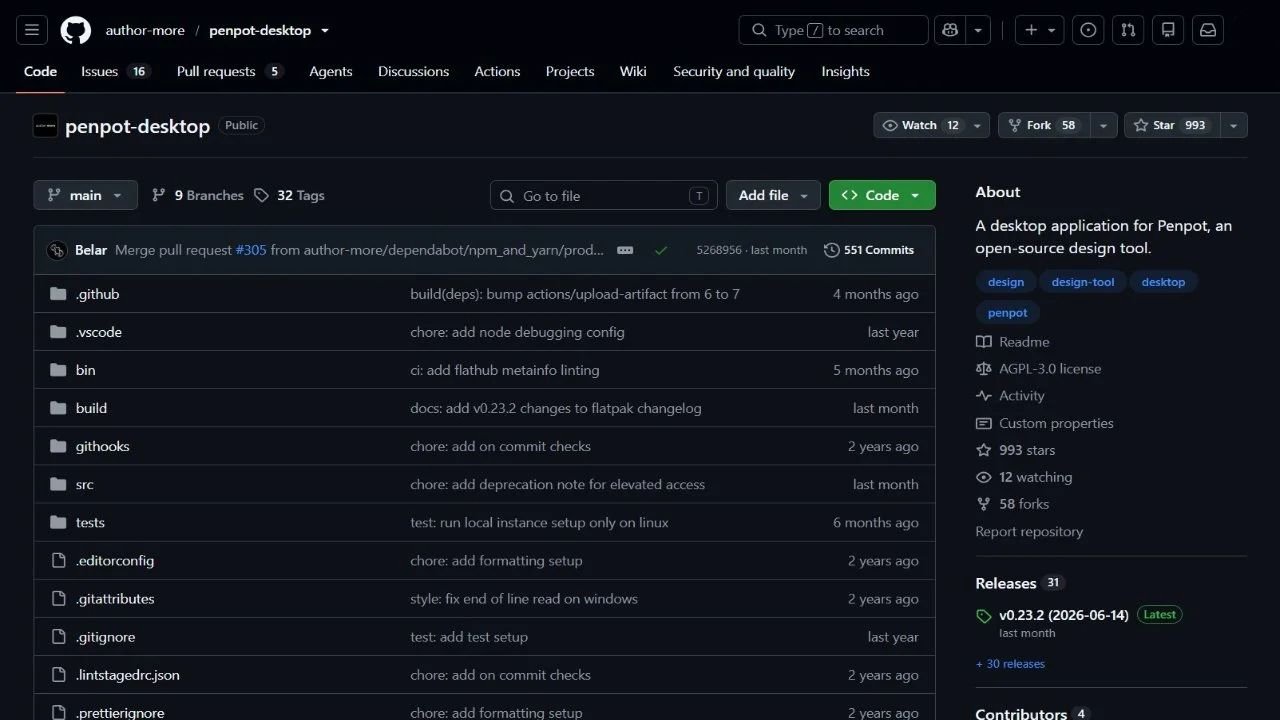This screenshot has width=1280, height=720.
Task: Open the global navigation hamburger menu
Action: 31,30
